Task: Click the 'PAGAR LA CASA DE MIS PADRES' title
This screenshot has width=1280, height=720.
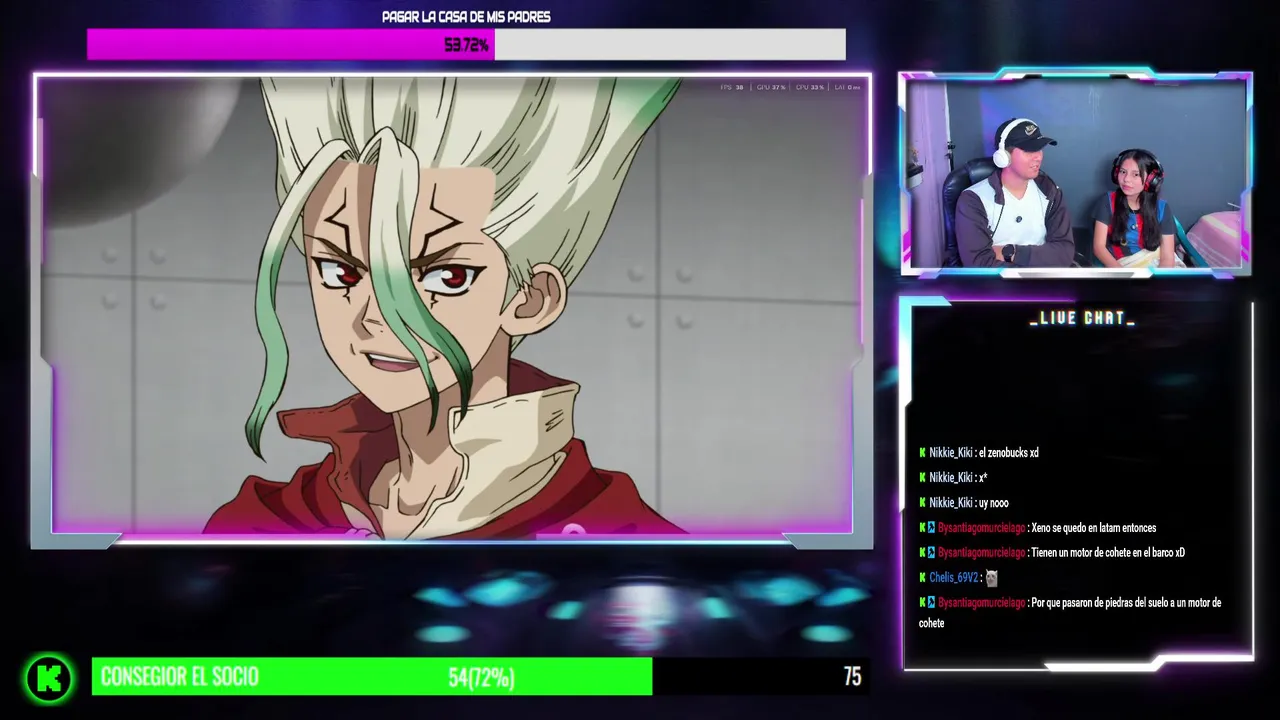Action: tap(466, 17)
